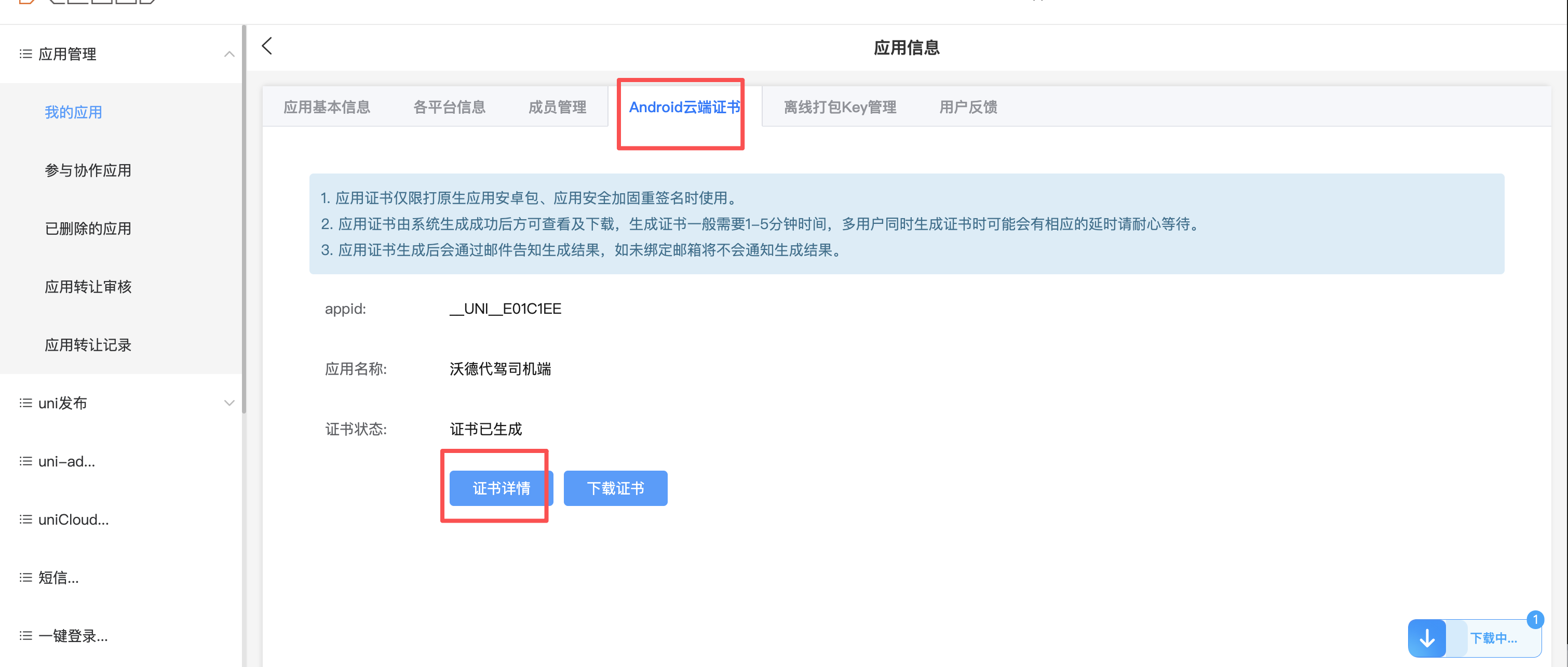The width and height of the screenshot is (1568, 667).
Task: Click list icon beside uni发布
Action: coord(25,403)
